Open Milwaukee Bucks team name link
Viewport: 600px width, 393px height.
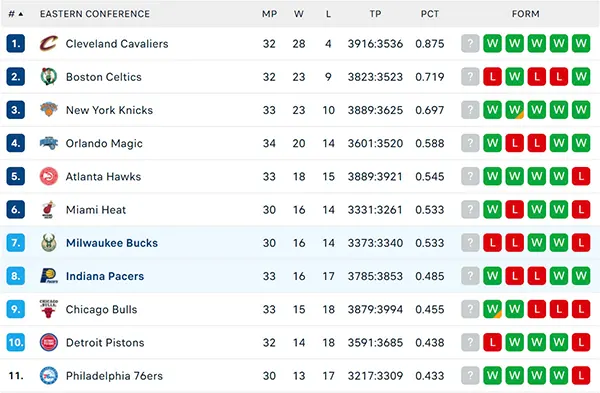112,243
